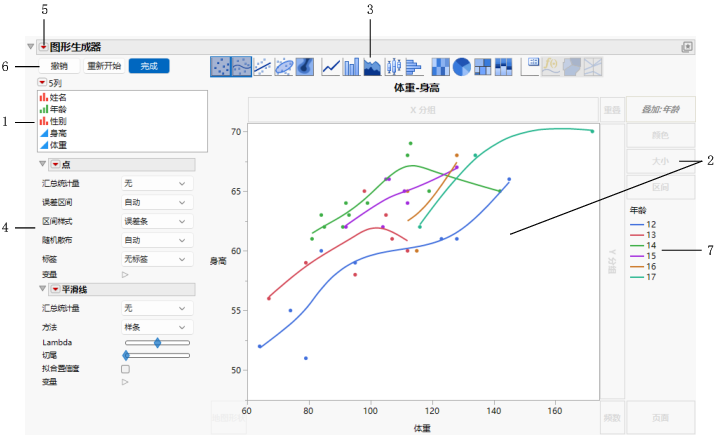Collapse the 平滑线 section disclosure triangle
This screenshot has width=722, height=436.
(43, 288)
